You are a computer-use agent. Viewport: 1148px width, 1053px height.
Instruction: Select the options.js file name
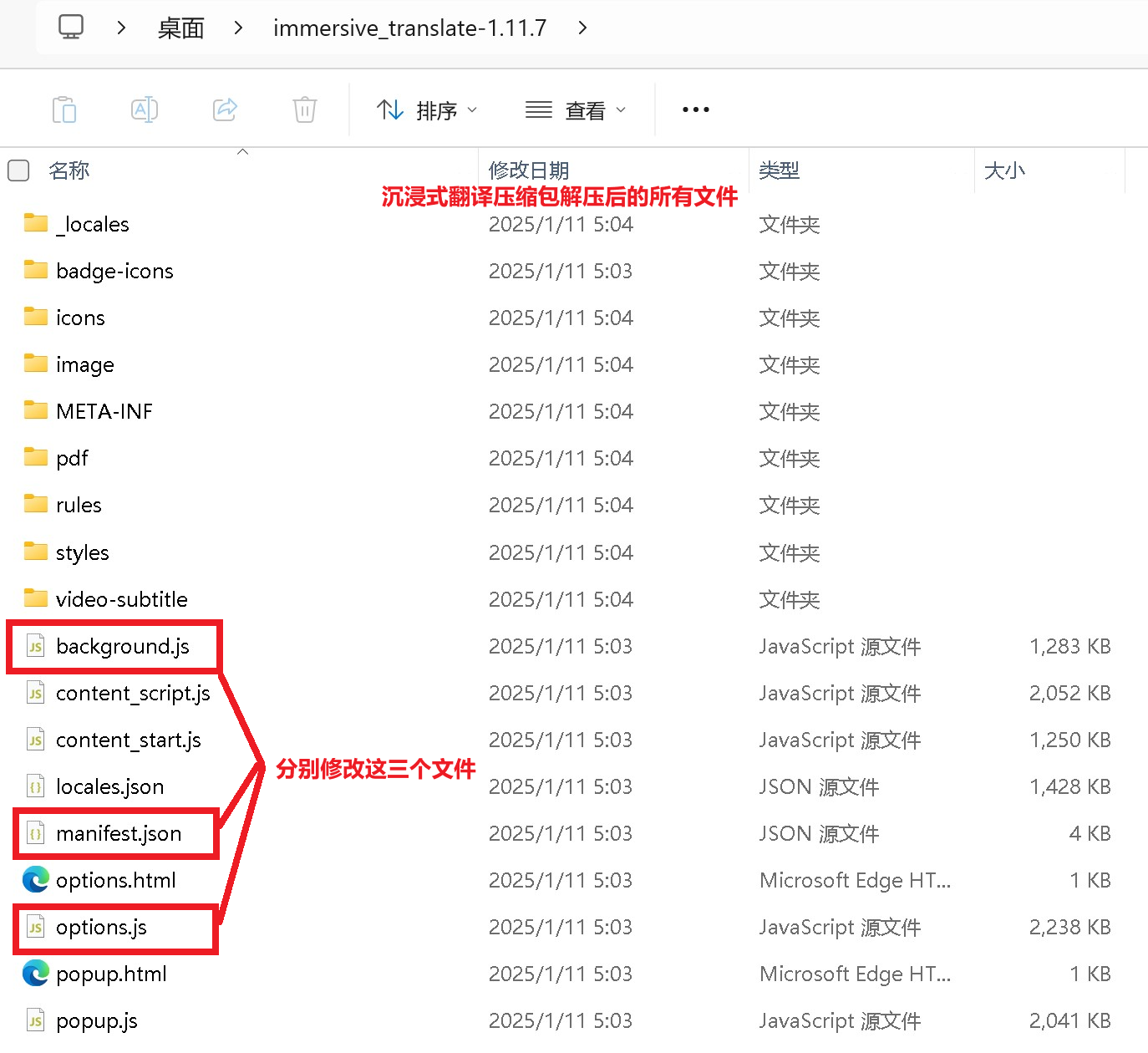click(x=102, y=928)
